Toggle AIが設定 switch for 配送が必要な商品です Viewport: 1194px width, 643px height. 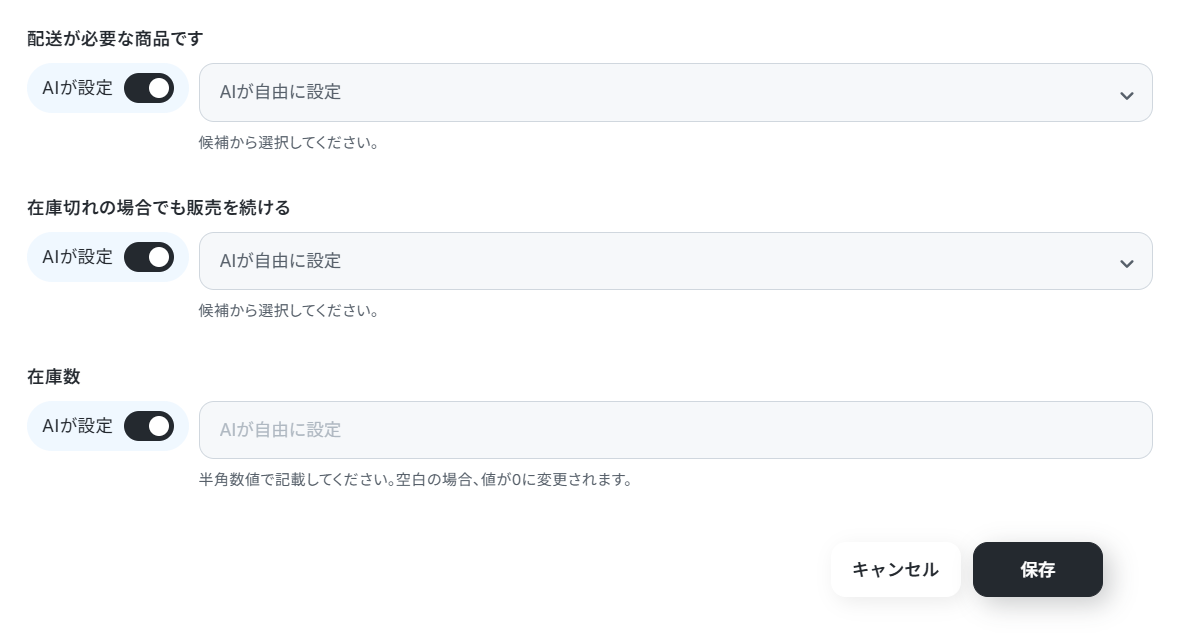pyautogui.click(x=149, y=88)
